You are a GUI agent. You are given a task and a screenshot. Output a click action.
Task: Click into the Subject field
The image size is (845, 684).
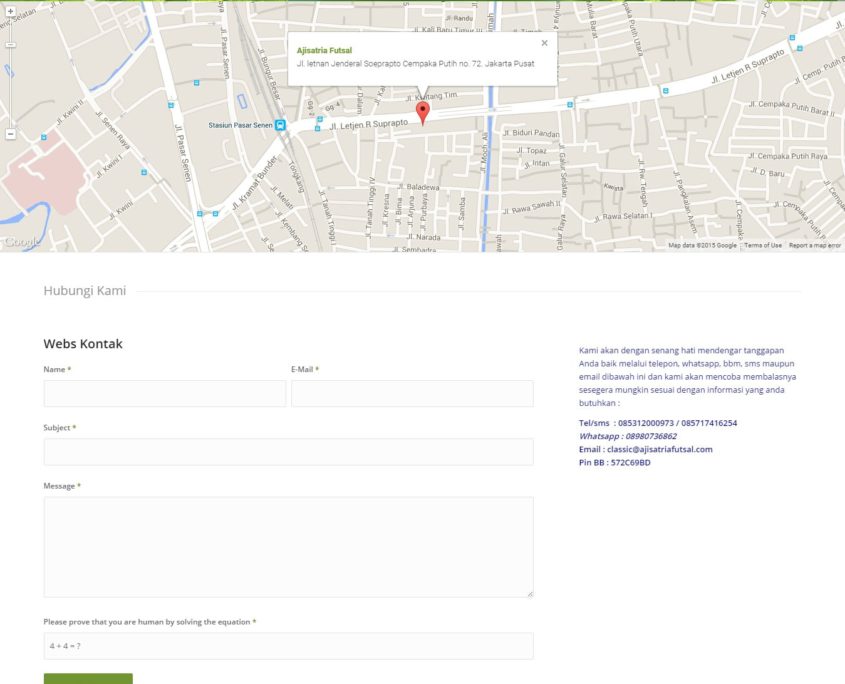tap(288, 452)
